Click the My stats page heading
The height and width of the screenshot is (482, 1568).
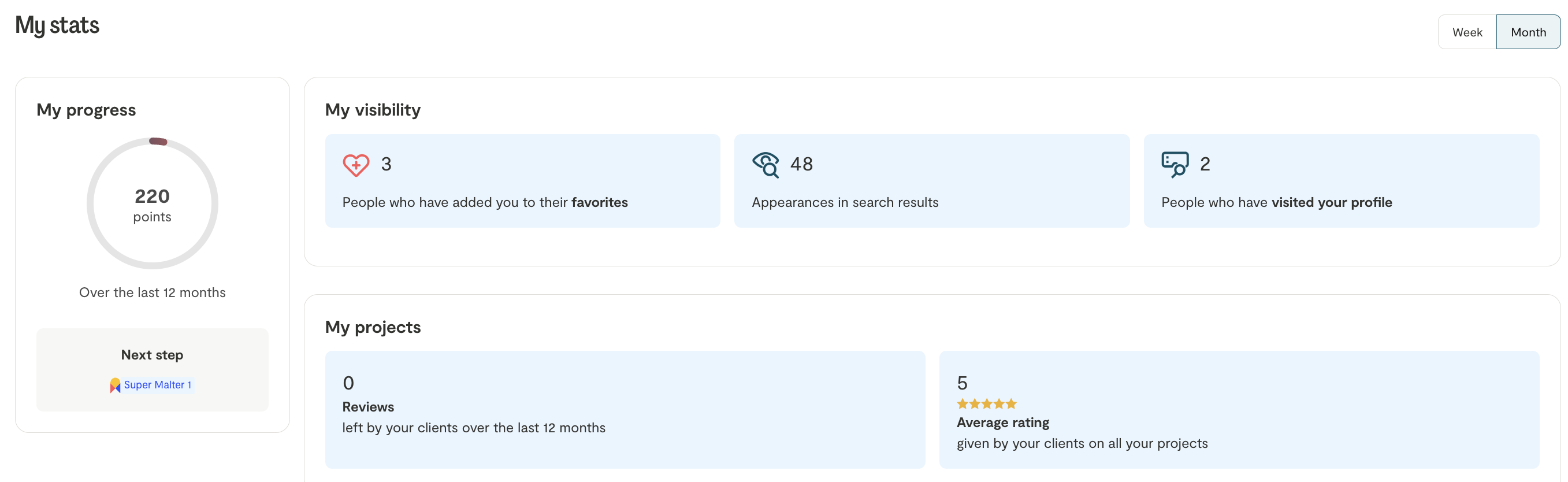click(x=57, y=25)
